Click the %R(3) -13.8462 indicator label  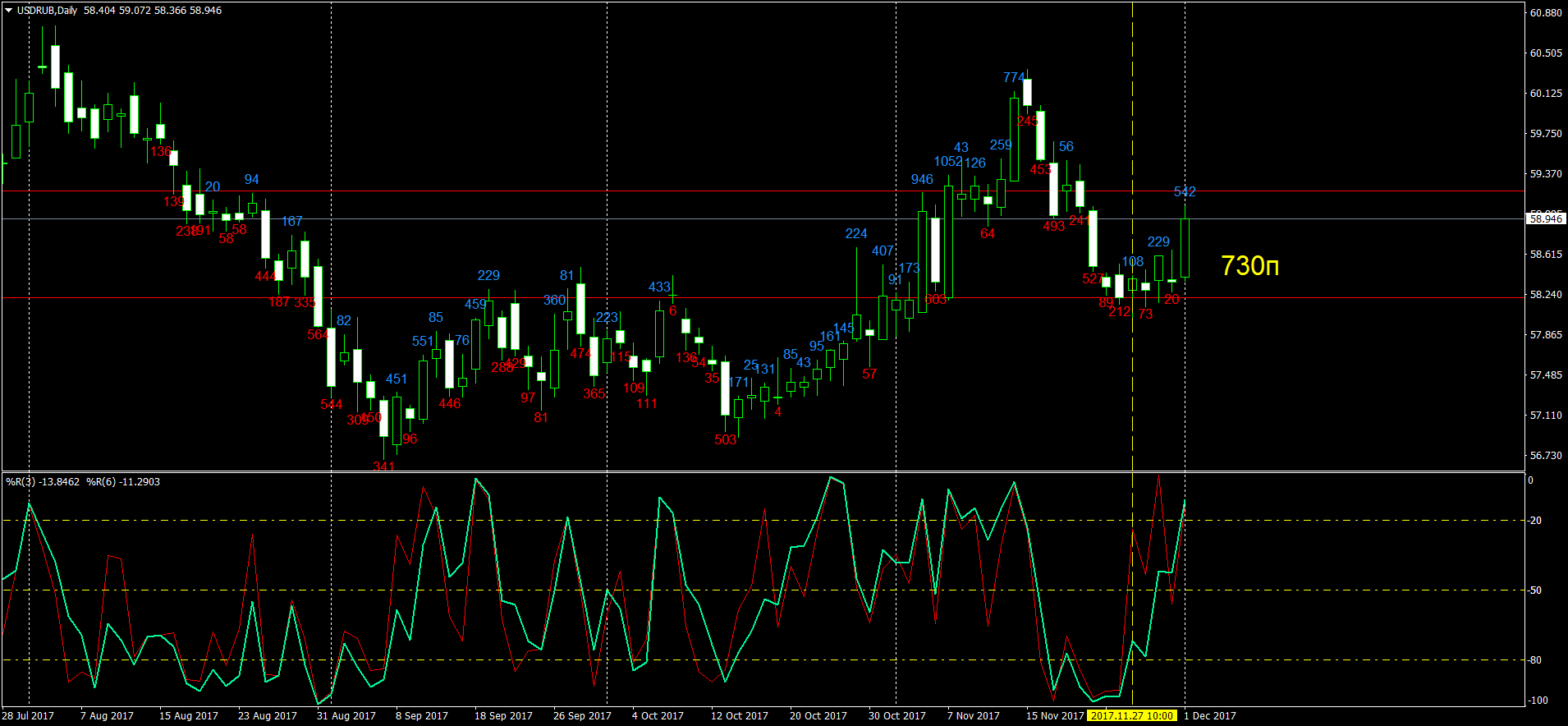pos(43,482)
